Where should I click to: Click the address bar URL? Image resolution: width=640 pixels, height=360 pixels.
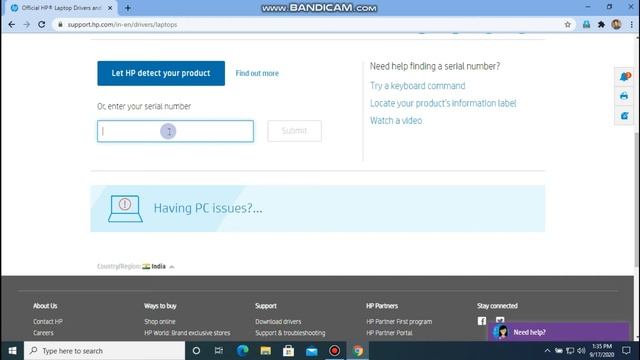(122, 24)
